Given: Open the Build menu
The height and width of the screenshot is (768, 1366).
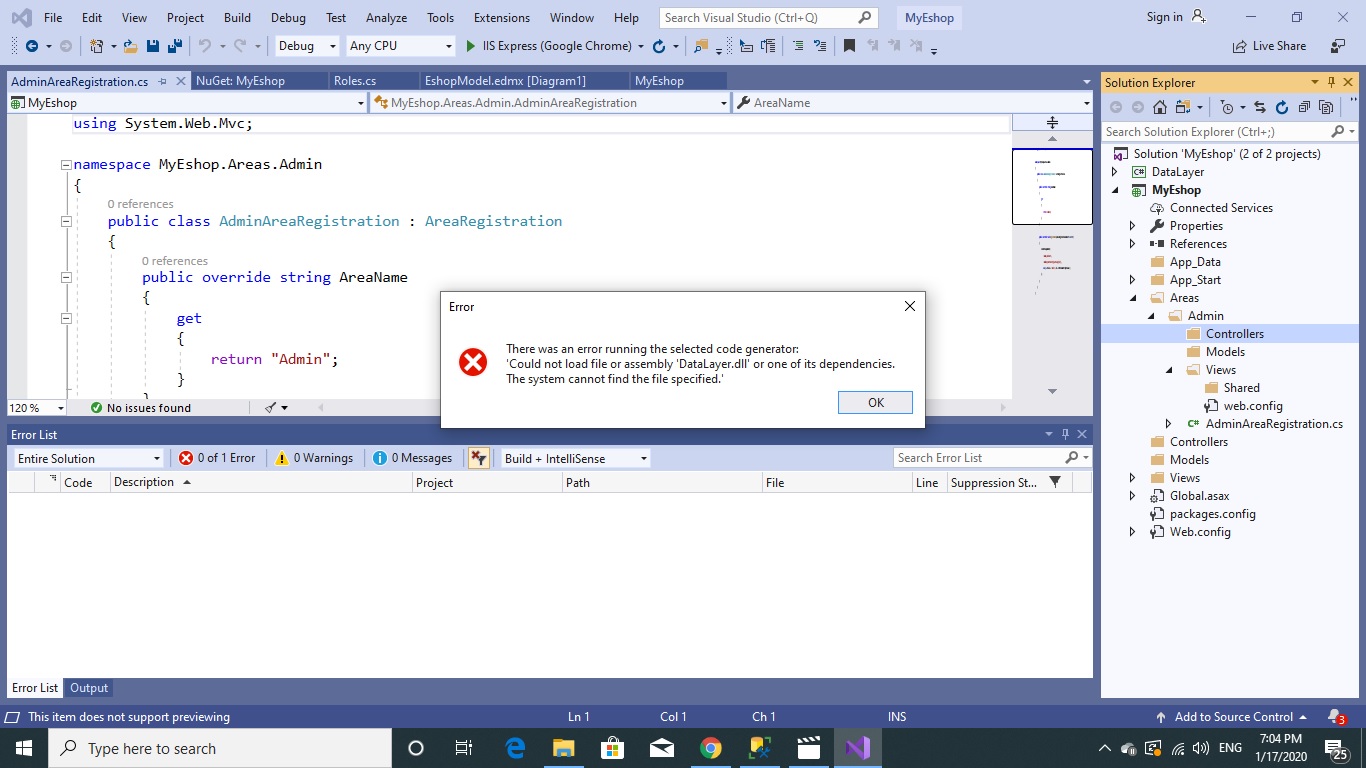Looking at the screenshot, I should tap(237, 18).
